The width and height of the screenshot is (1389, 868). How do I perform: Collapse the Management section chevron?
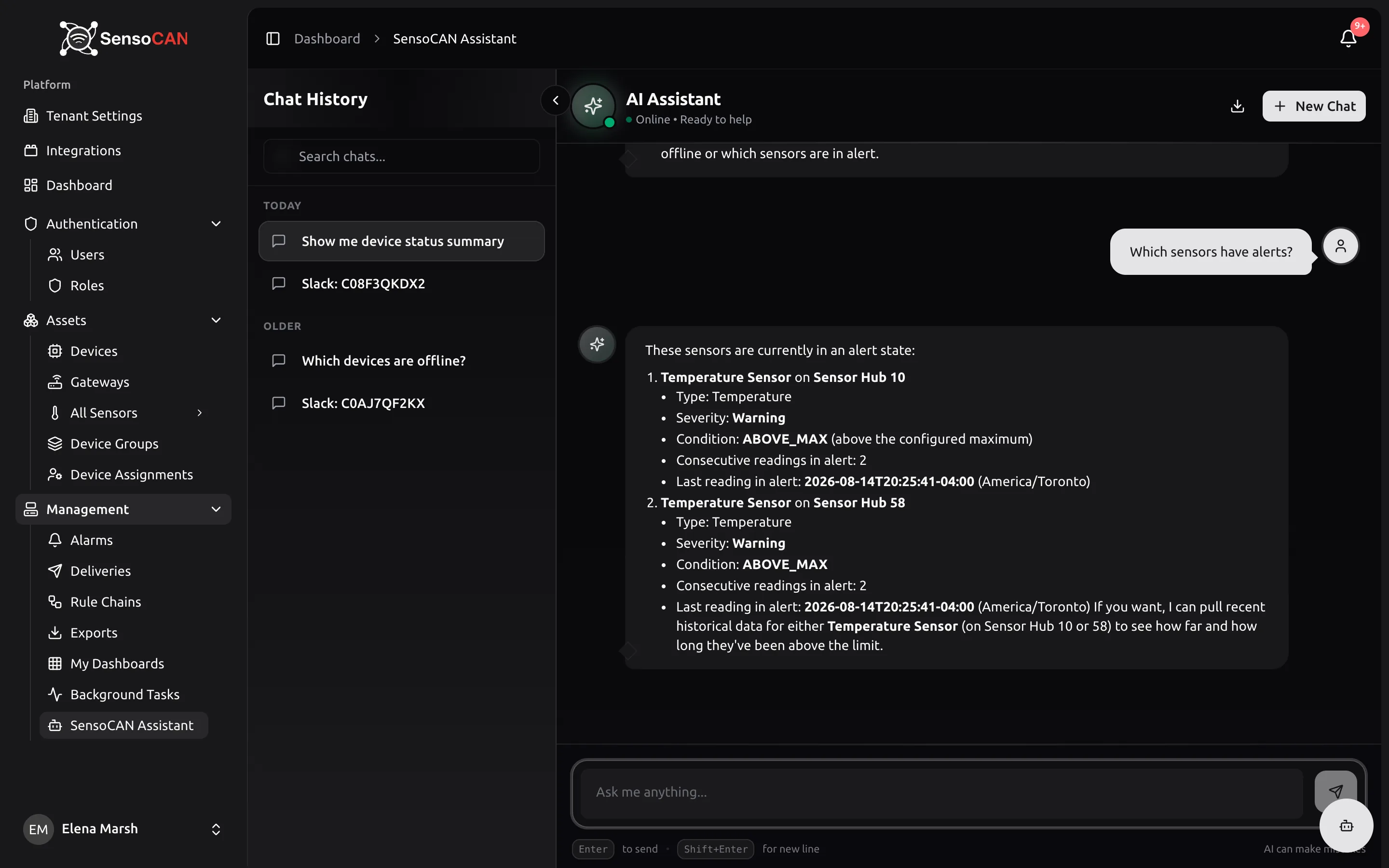[x=216, y=509]
